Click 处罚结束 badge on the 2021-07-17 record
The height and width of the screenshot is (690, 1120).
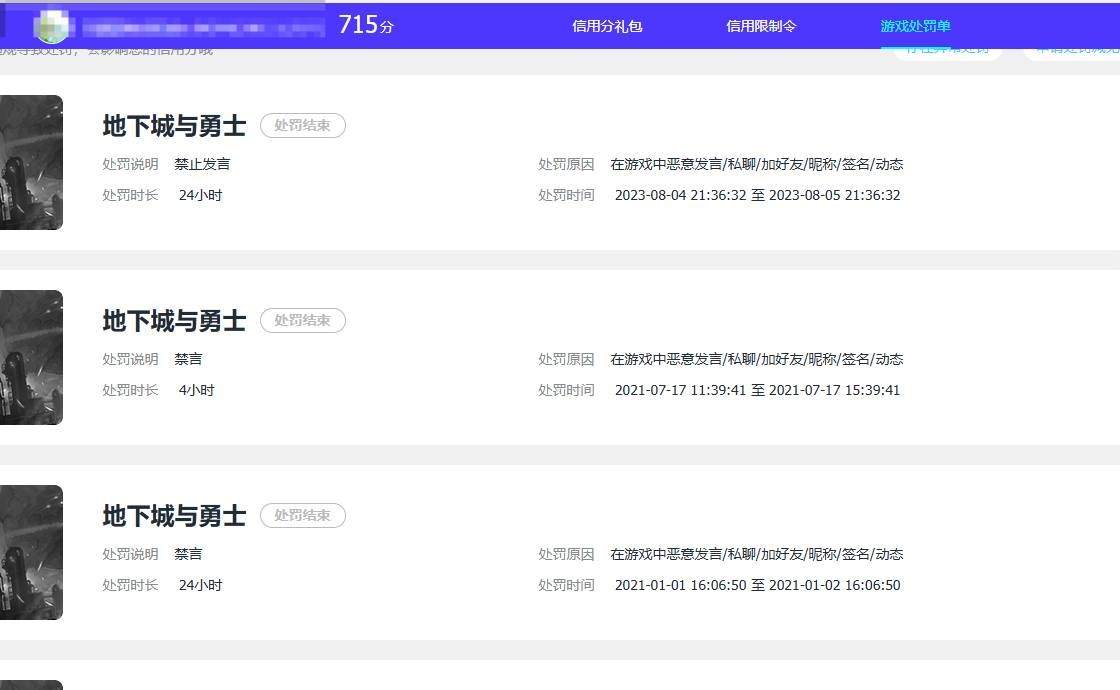click(x=303, y=321)
